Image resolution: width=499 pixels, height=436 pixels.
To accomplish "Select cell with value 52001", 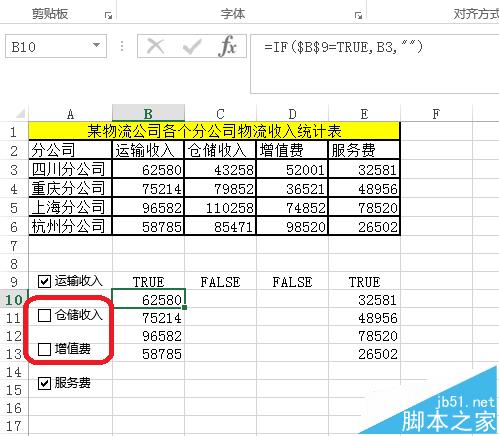I will point(292,169).
